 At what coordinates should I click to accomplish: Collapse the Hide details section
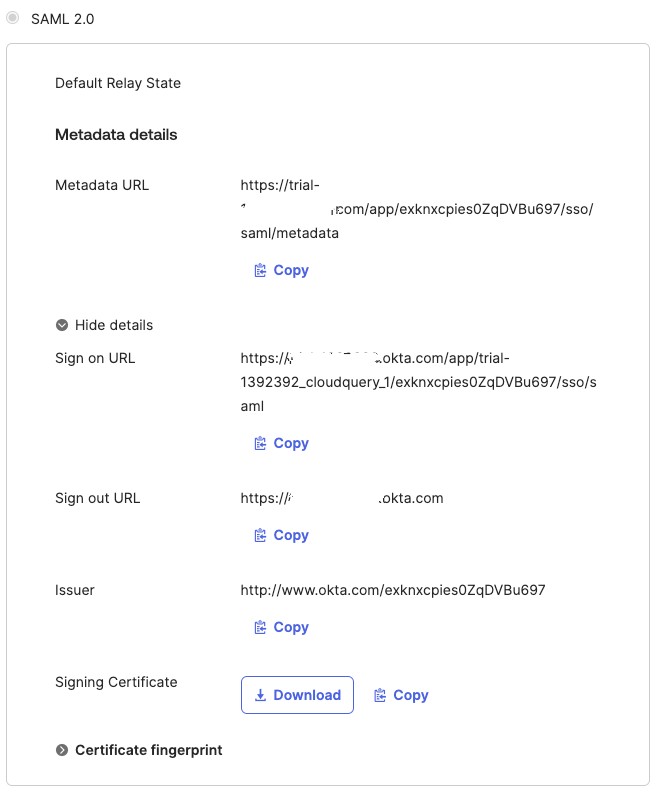point(62,325)
